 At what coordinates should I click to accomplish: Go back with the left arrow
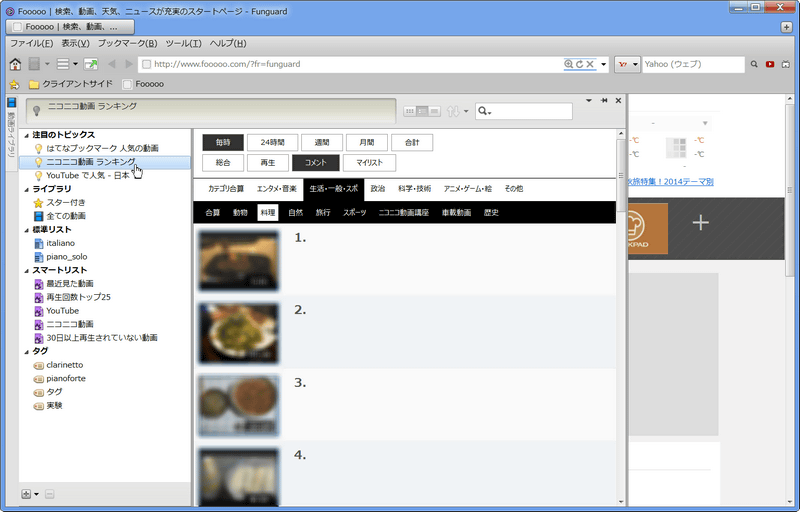pos(112,64)
